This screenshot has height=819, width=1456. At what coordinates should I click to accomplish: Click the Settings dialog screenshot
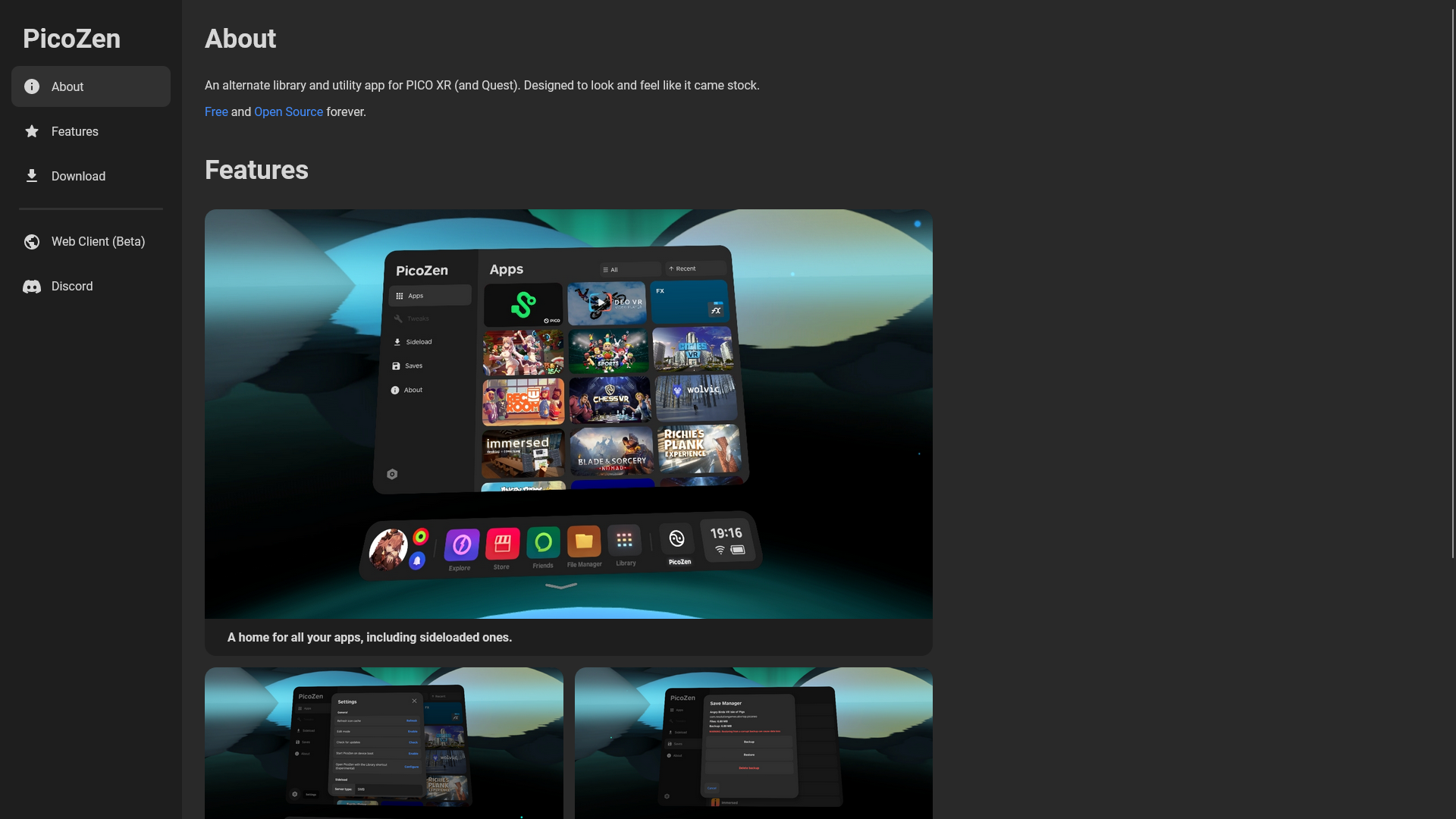pos(384,742)
